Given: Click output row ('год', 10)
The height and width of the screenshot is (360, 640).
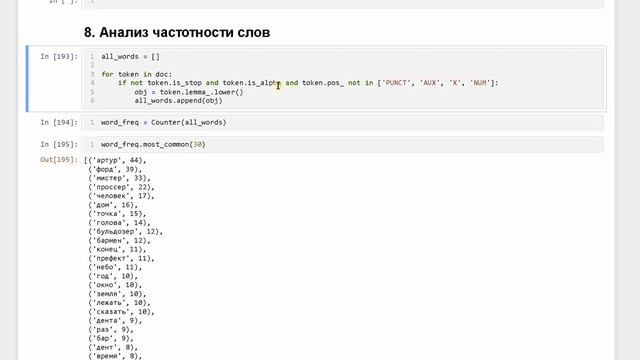Looking at the screenshot, I should [113, 276].
